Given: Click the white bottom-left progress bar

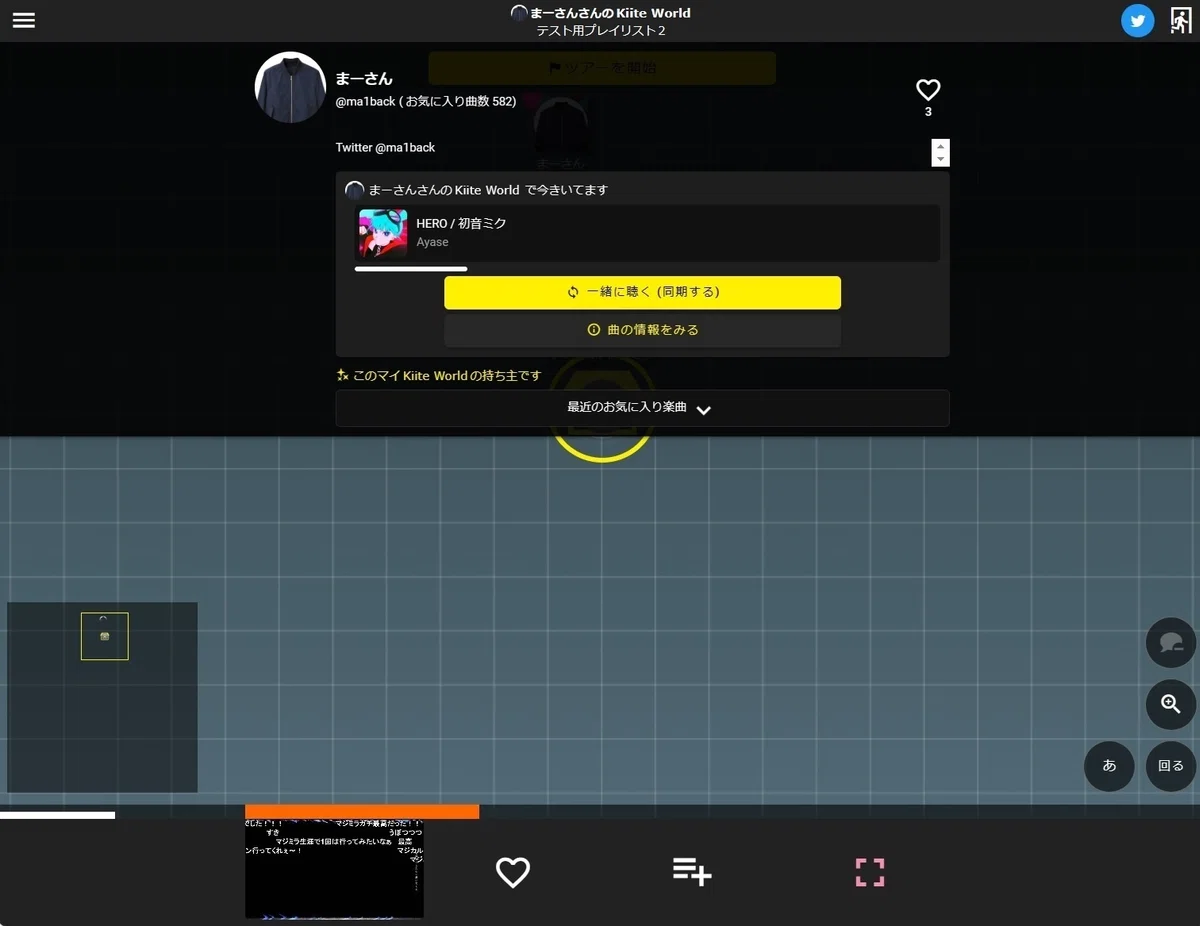Looking at the screenshot, I should (x=57, y=815).
